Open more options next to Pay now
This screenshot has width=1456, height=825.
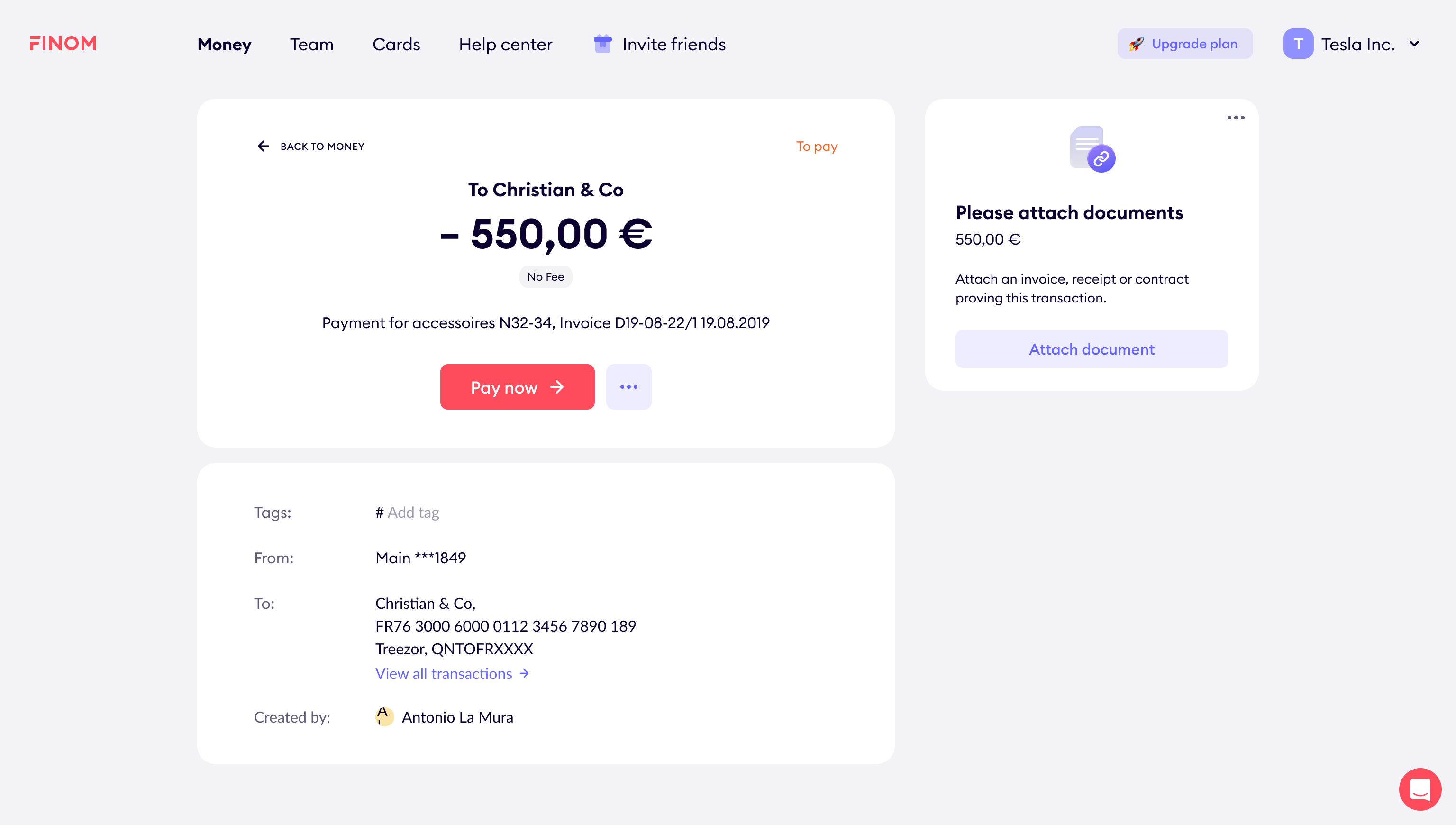(628, 387)
